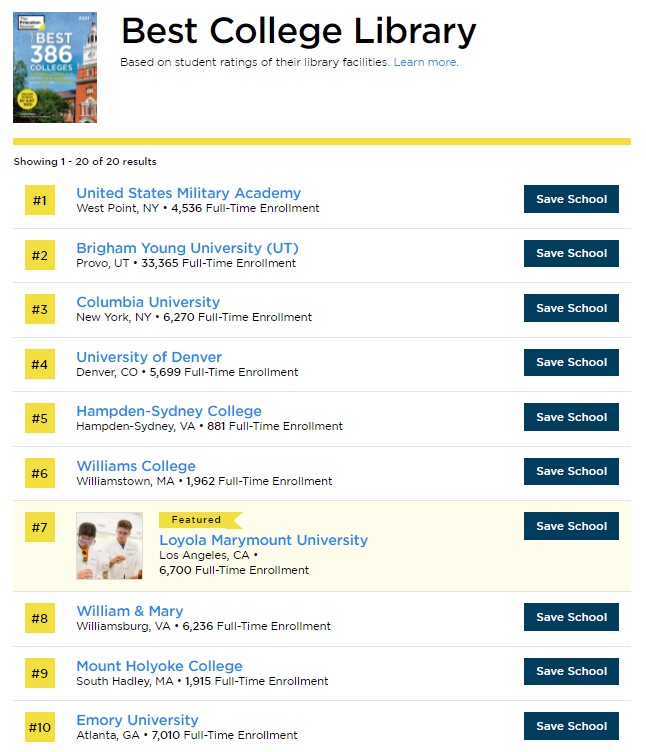Viewport: 646px width, 752px height.
Task: Click 'Los Angeles, CA' location text
Action: coord(204,555)
